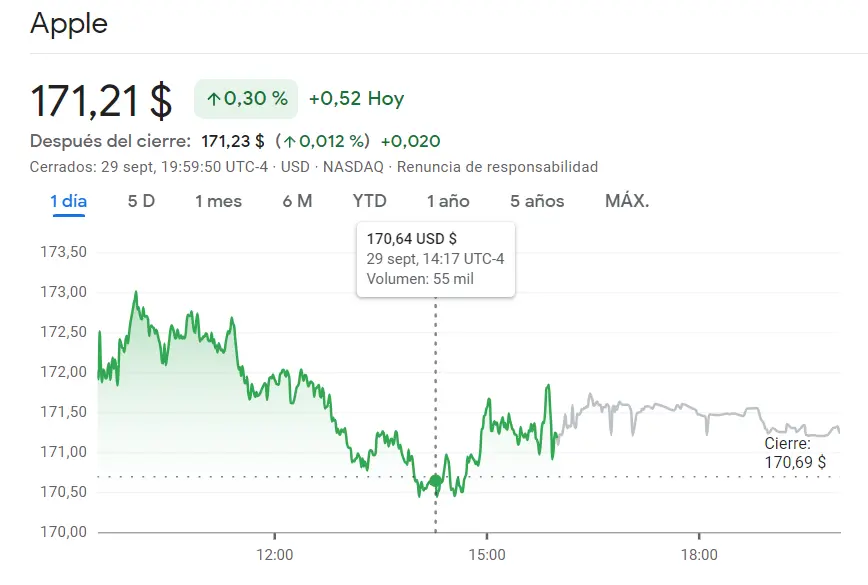Select the "6 M" range tab
868x585 pixels.
click(x=296, y=201)
